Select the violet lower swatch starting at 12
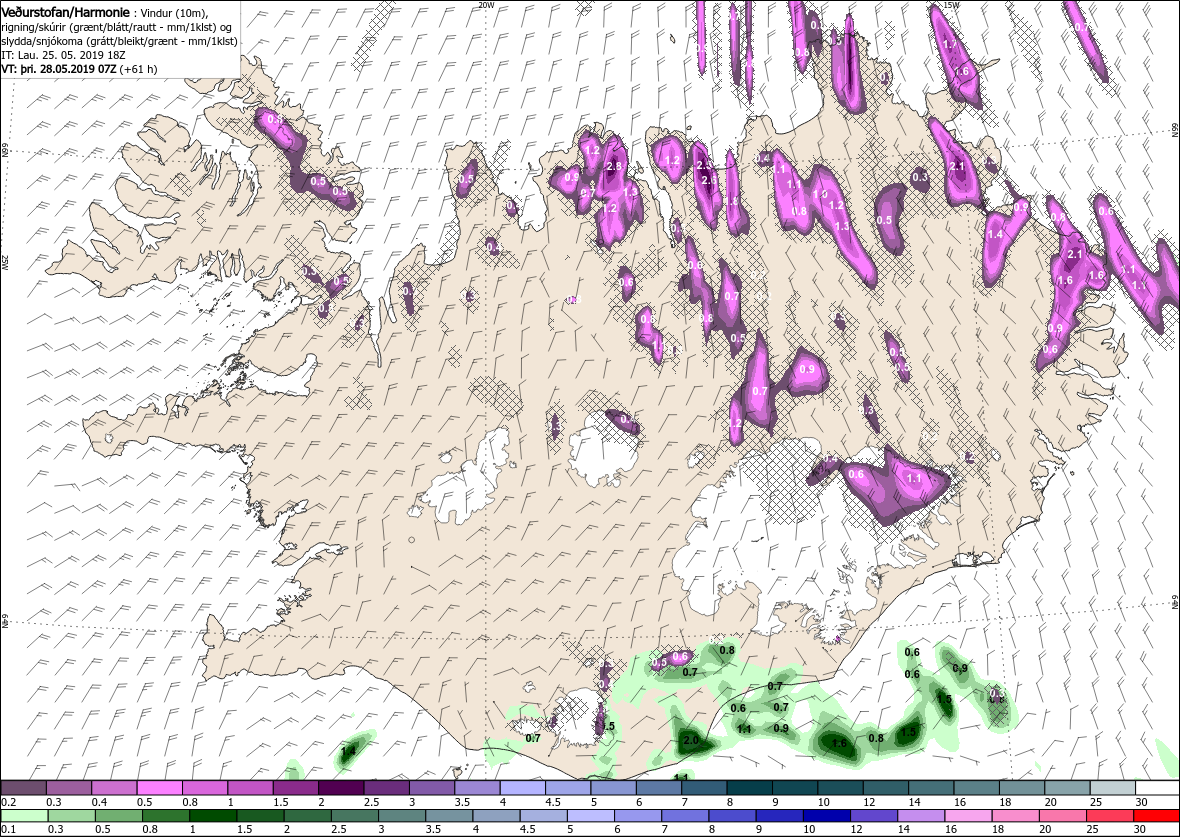1180x837 pixels. tap(873, 817)
